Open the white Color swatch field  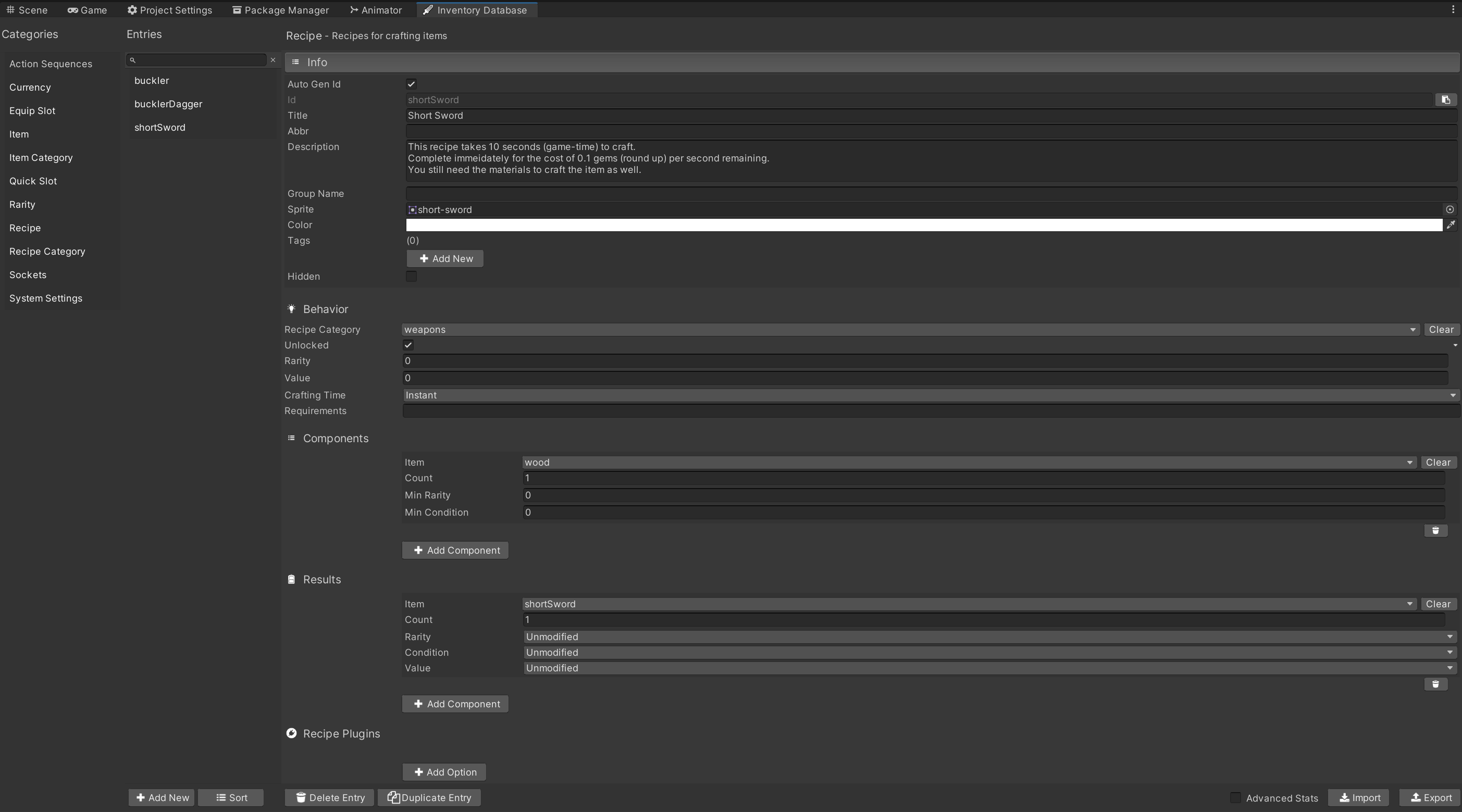pos(924,226)
